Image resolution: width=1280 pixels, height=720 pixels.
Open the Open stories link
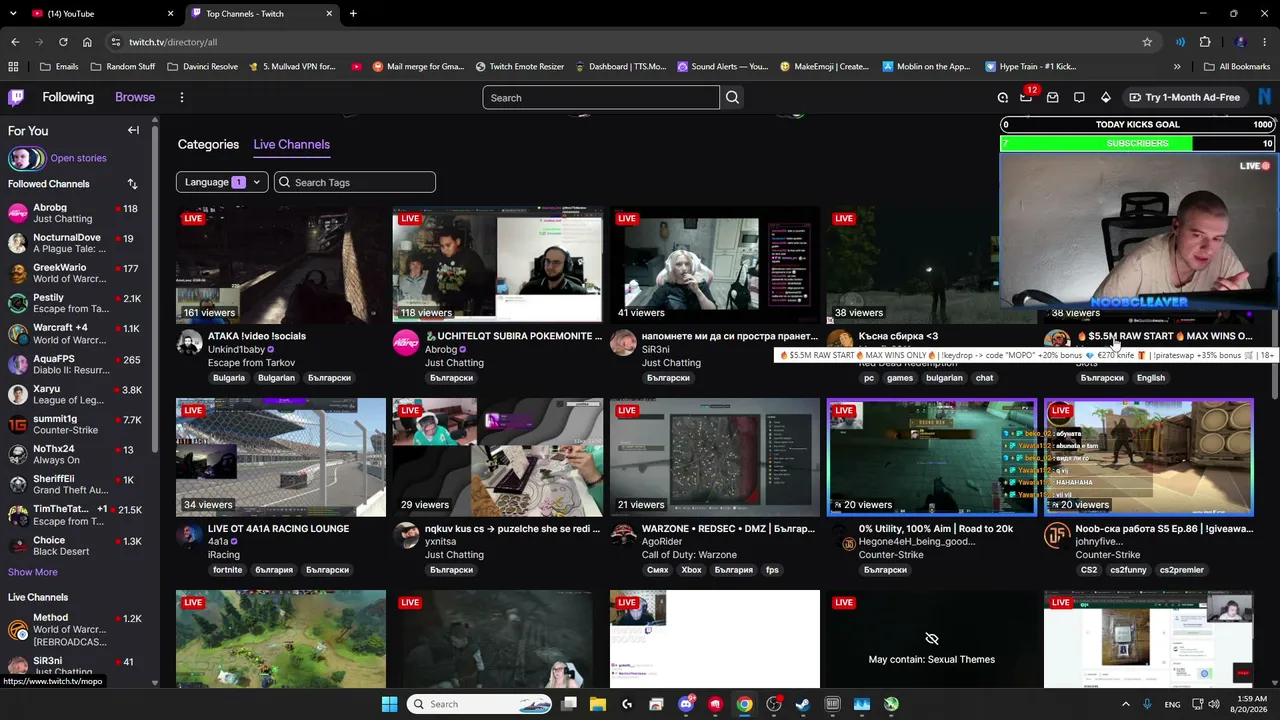tap(78, 158)
